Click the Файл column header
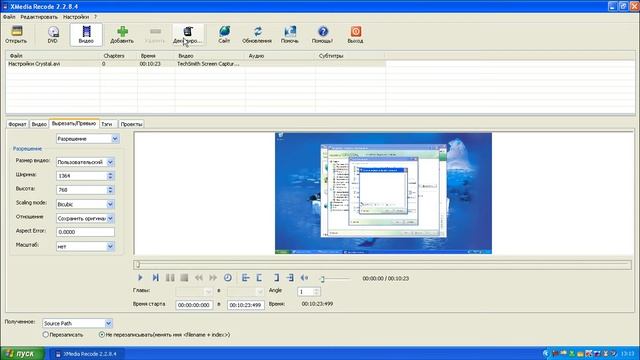Image resolution: width=640 pixels, height=360 pixels. coord(53,56)
